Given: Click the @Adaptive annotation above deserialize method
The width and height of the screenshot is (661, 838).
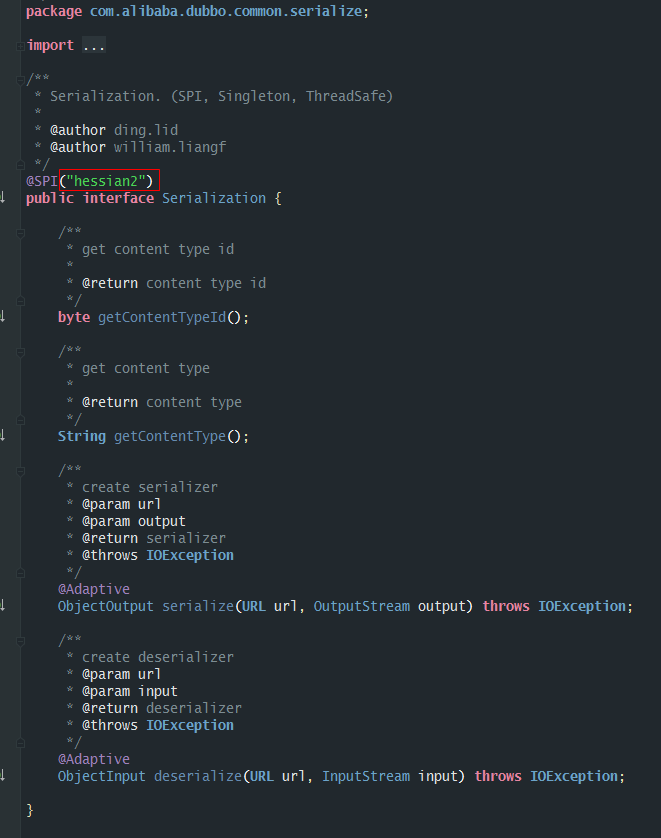Looking at the screenshot, I should 93,759.
